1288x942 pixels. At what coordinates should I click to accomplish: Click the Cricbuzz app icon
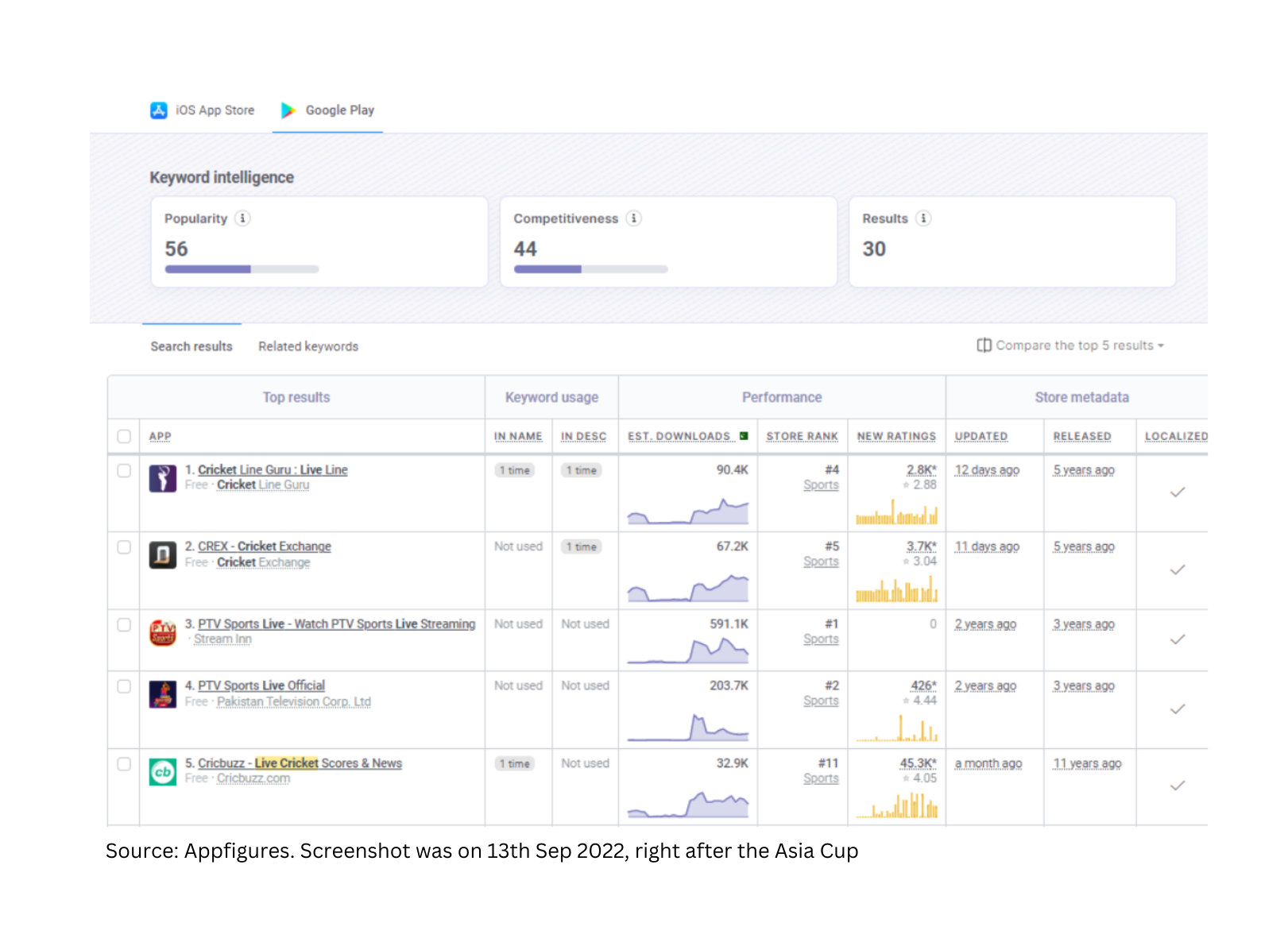coord(162,771)
